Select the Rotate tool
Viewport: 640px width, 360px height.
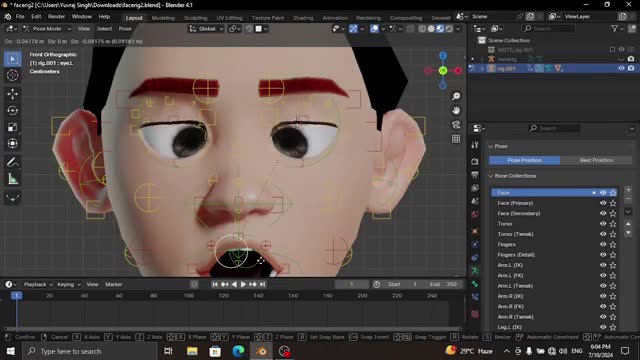pos(13,111)
